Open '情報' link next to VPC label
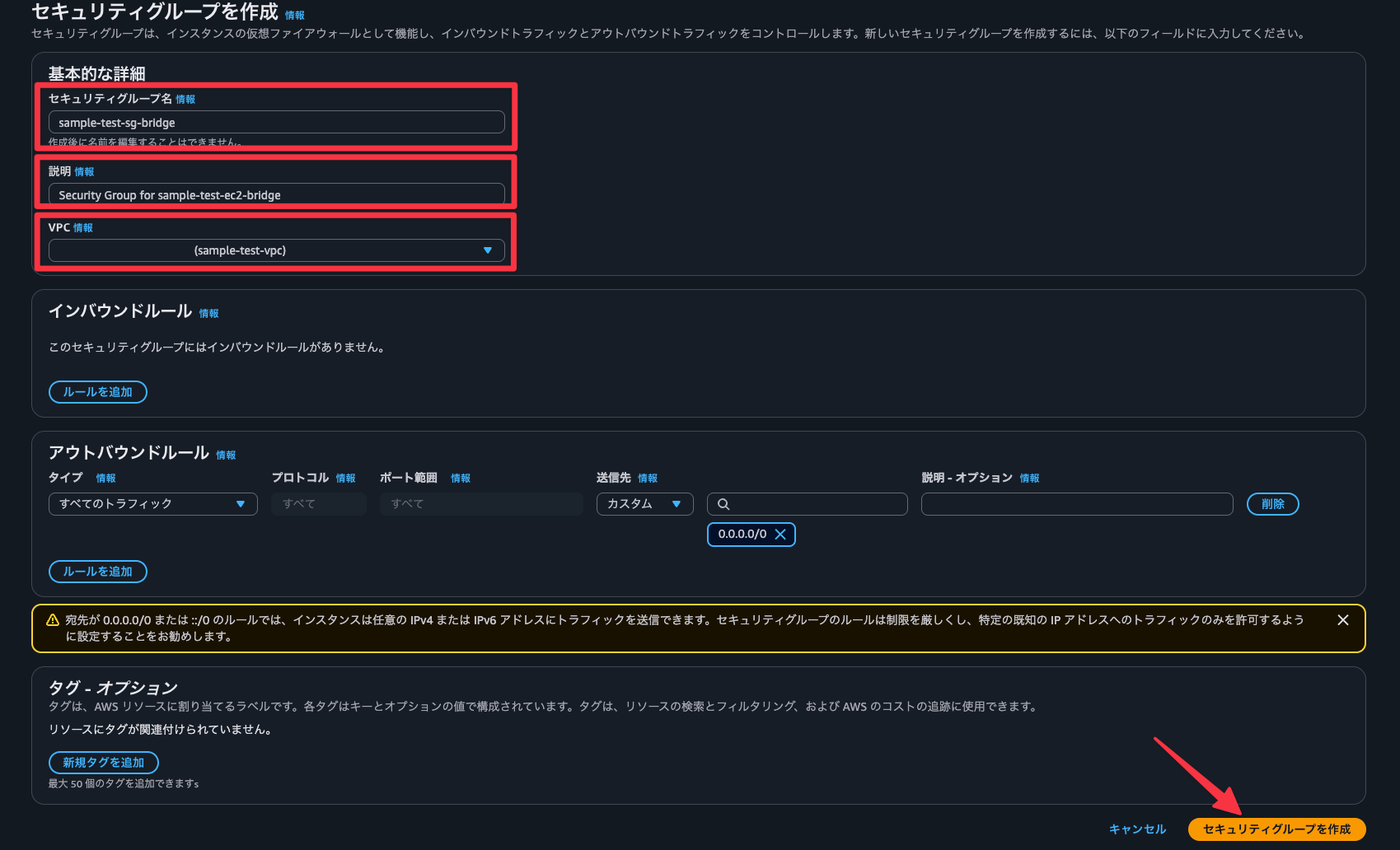1400x850 pixels. pos(83,228)
